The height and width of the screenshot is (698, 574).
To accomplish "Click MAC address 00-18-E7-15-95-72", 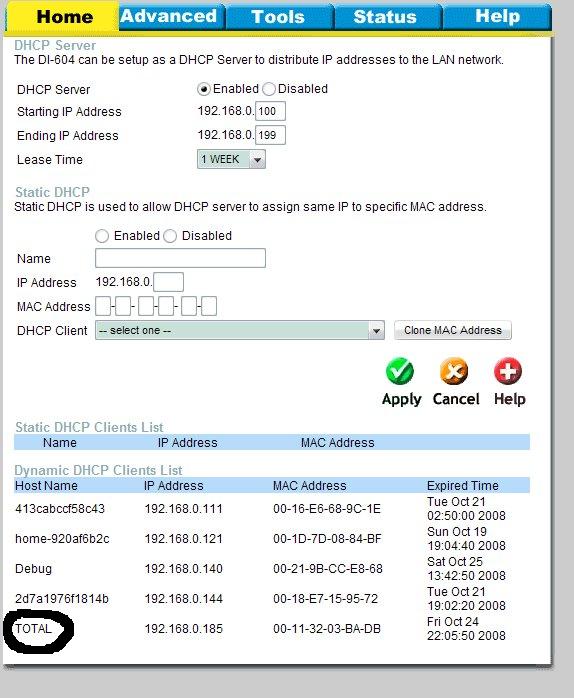I will tap(326, 599).
